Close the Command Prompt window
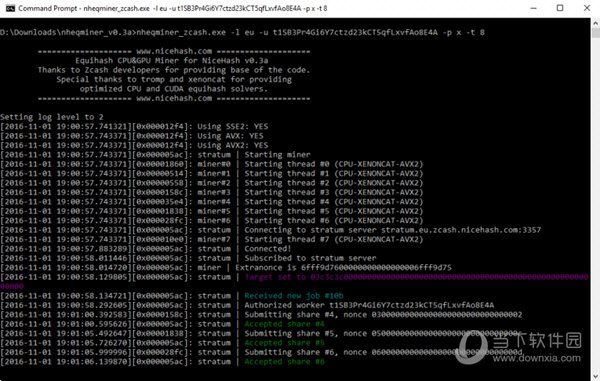600x381 pixels. 587,8
